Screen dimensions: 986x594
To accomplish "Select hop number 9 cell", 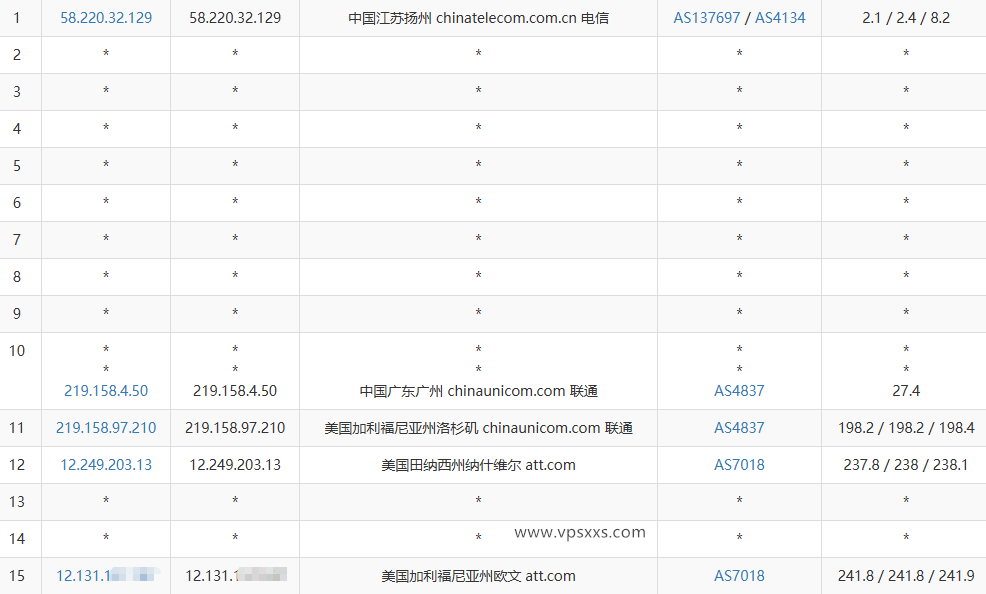I will [20, 314].
